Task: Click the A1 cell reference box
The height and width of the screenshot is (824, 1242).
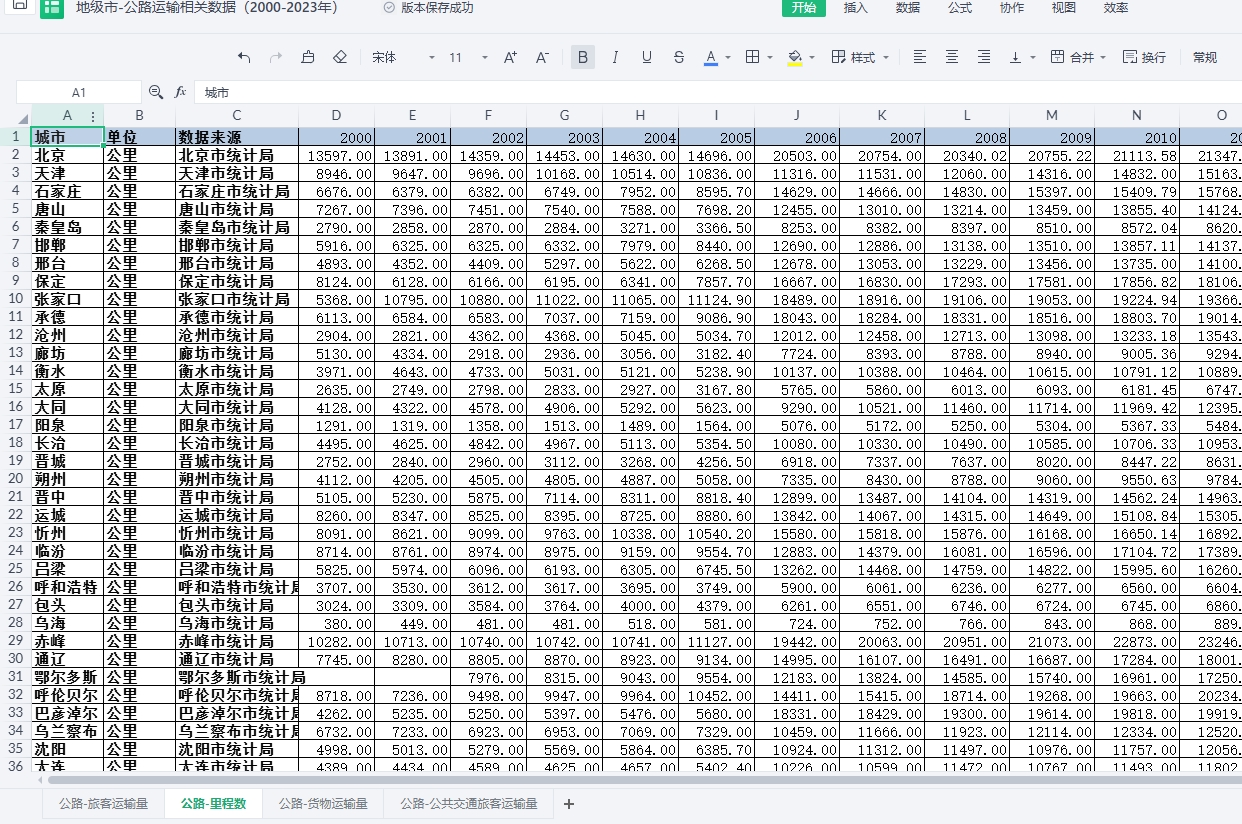Action: [79, 92]
